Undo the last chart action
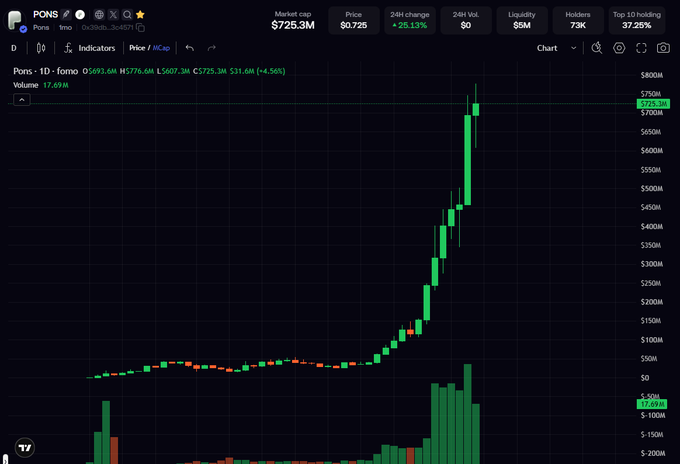Viewport: 680px width, 464px height. click(x=190, y=48)
